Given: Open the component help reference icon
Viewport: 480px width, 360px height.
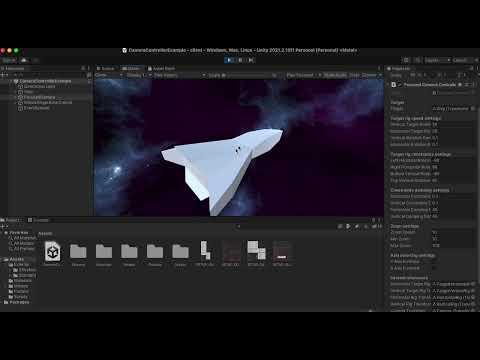Looking at the screenshot, I should coord(460,85).
